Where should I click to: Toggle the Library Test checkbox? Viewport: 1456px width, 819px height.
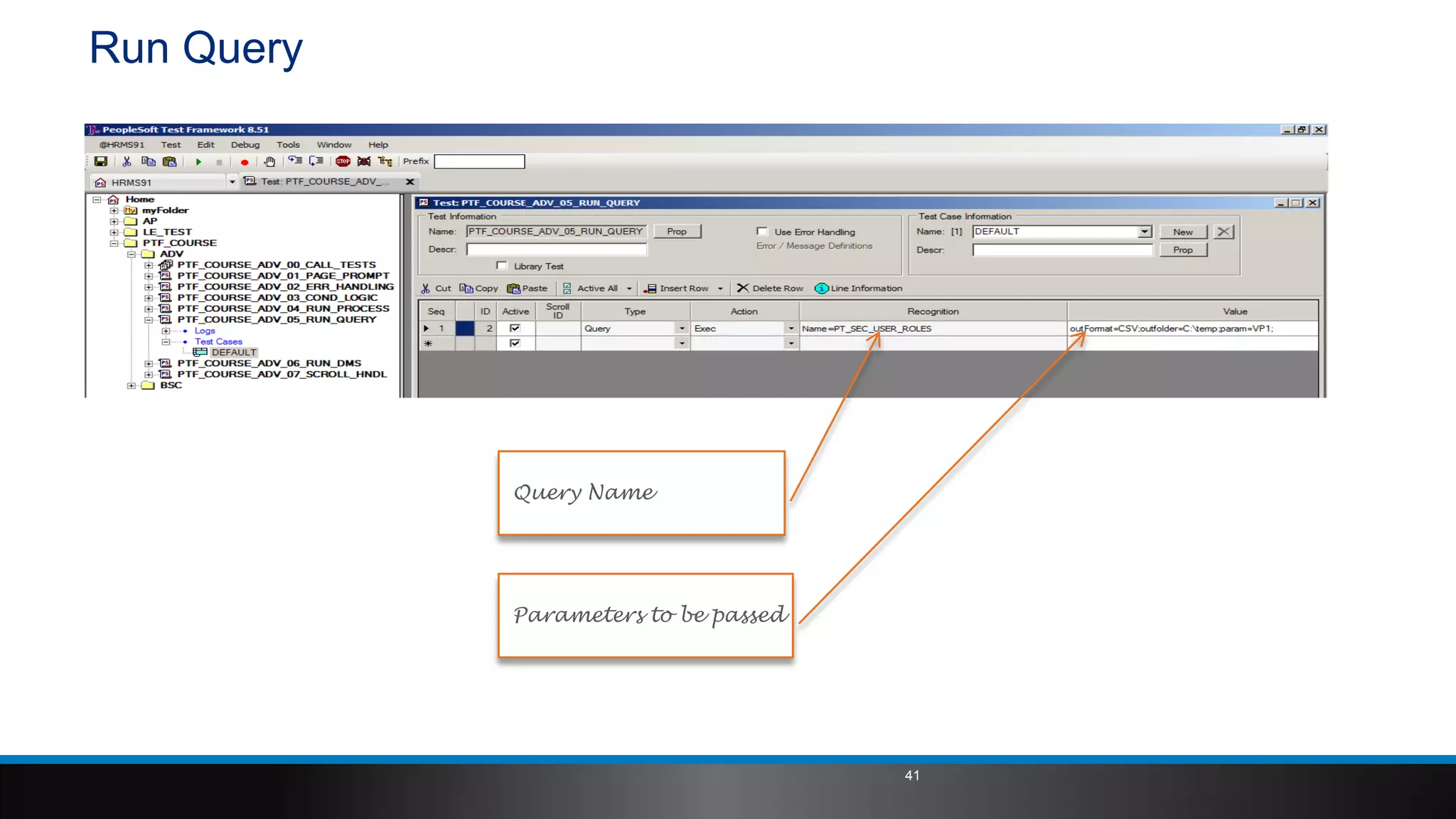[502, 266]
